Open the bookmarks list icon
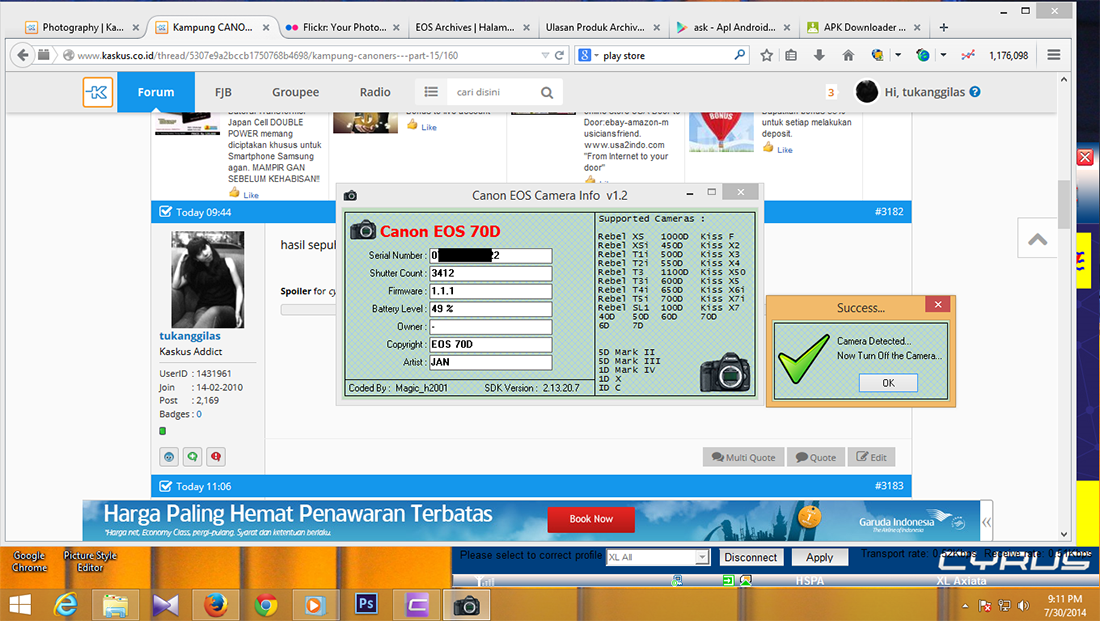 [791, 55]
